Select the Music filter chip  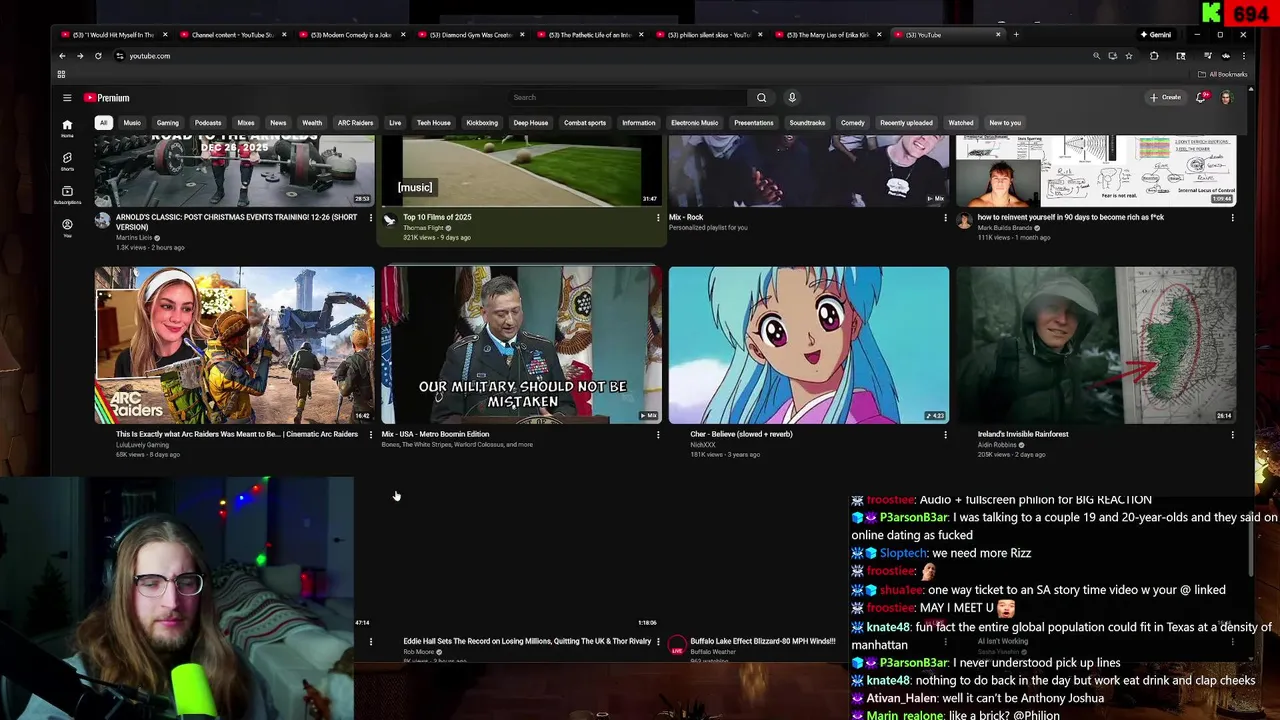pyautogui.click(x=132, y=123)
